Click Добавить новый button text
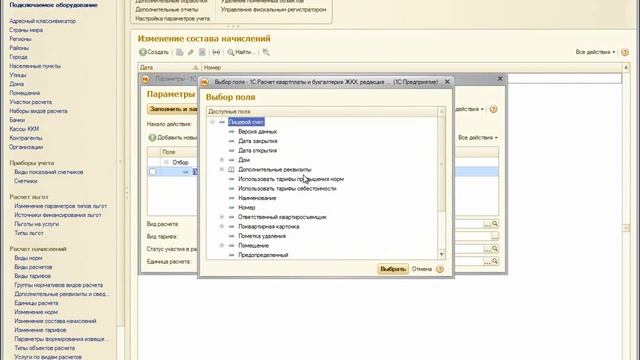Viewport: 640px width, 360px height. [177, 138]
